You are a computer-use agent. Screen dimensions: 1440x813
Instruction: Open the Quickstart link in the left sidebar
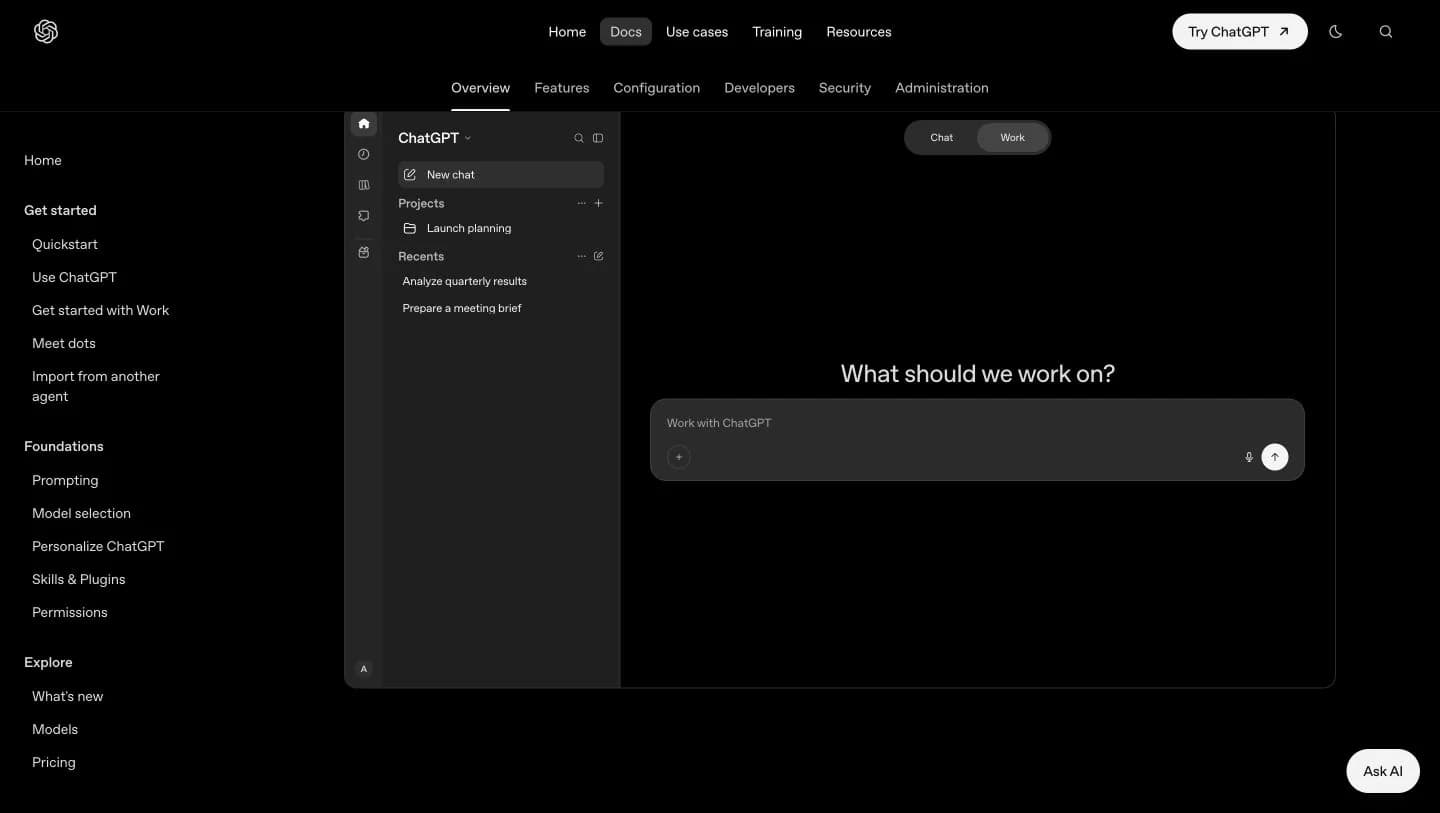(x=65, y=244)
